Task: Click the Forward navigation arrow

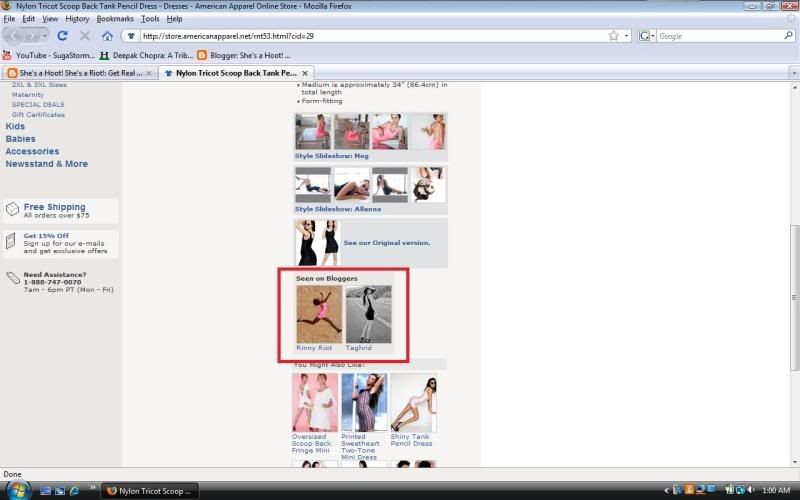Action: click(31, 36)
